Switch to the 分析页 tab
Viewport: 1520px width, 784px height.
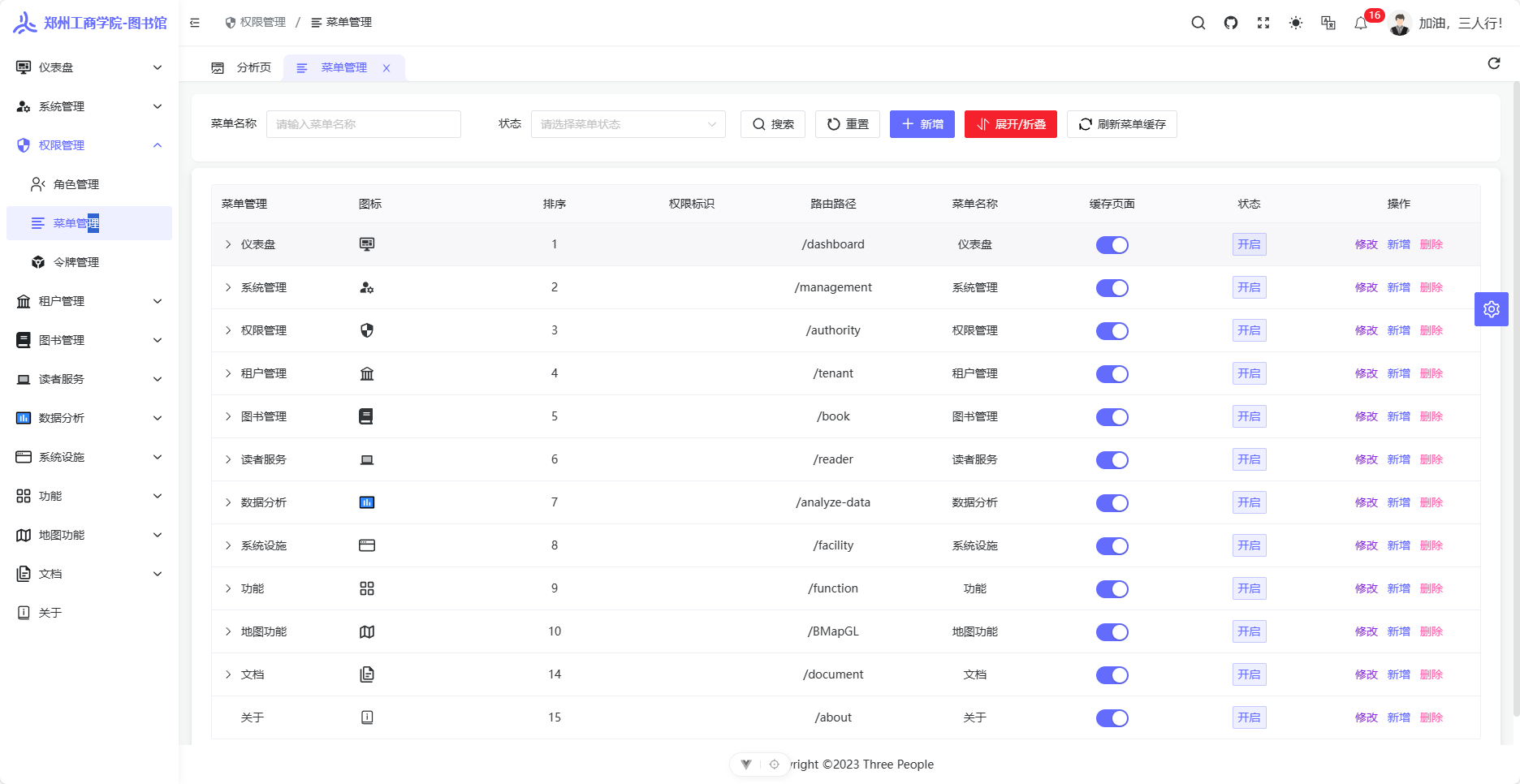241,68
